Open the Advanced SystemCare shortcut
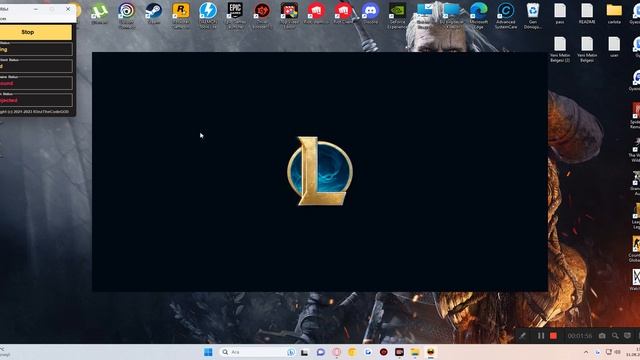This screenshot has height=360, width=640. pos(506,15)
